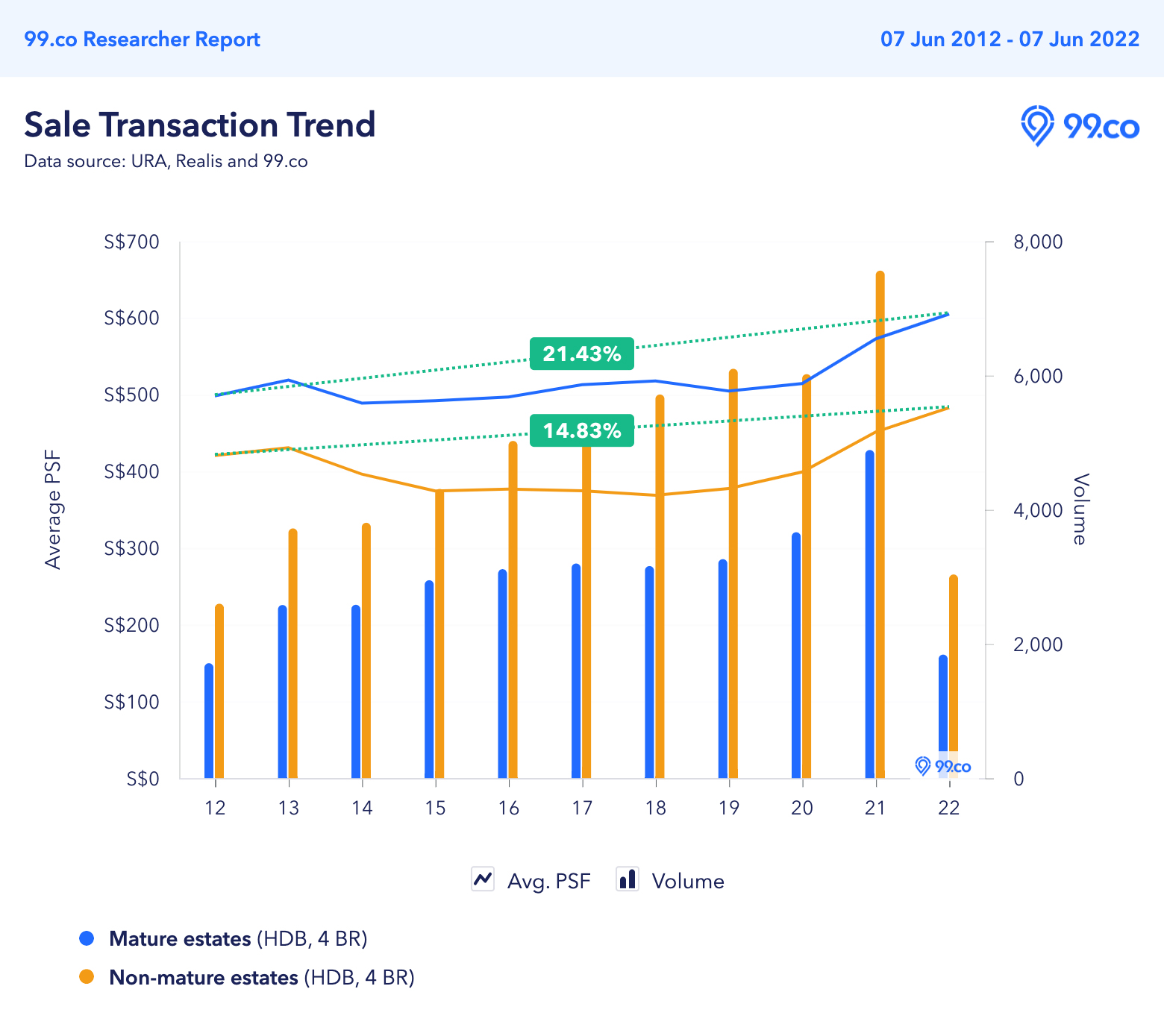Image resolution: width=1164 pixels, height=1036 pixels.
Task: Click the date range 07 Jun 2012 - 07 Jun 2022
Action: tap(1010, 39)
